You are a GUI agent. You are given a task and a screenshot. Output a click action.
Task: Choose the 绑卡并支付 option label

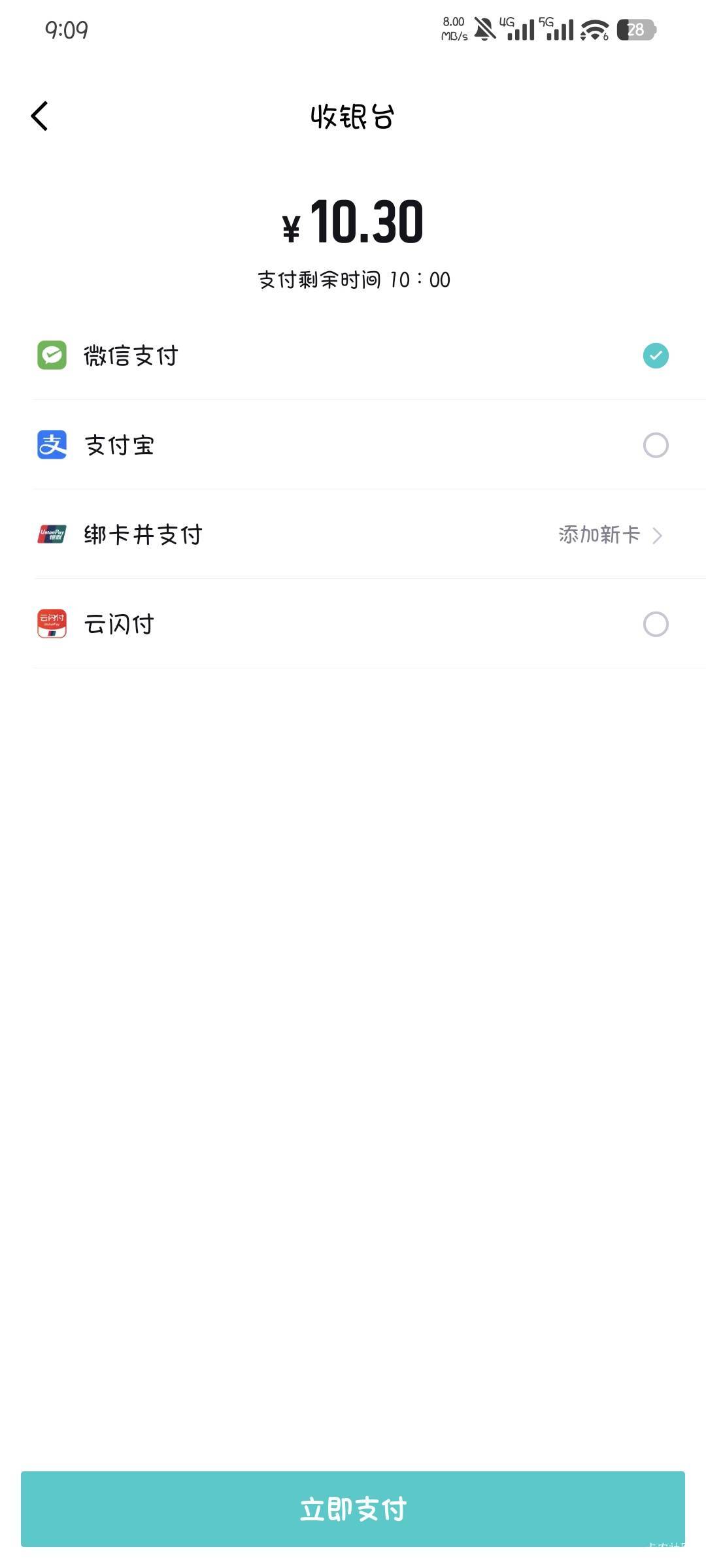[x=143, y=534]
